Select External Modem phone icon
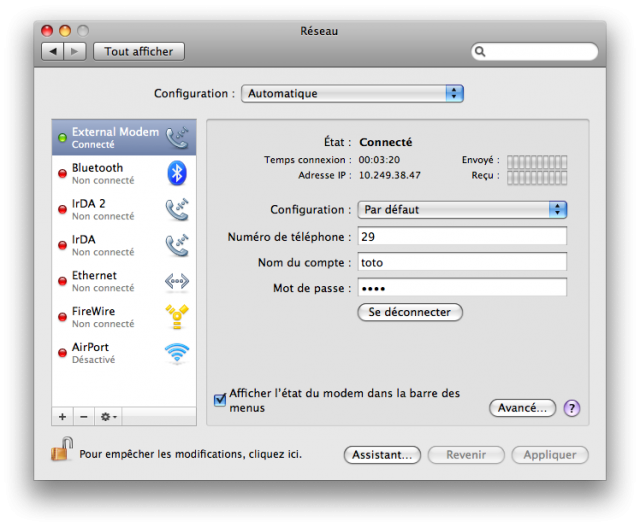The image size is (640, 527). (177, 138)
